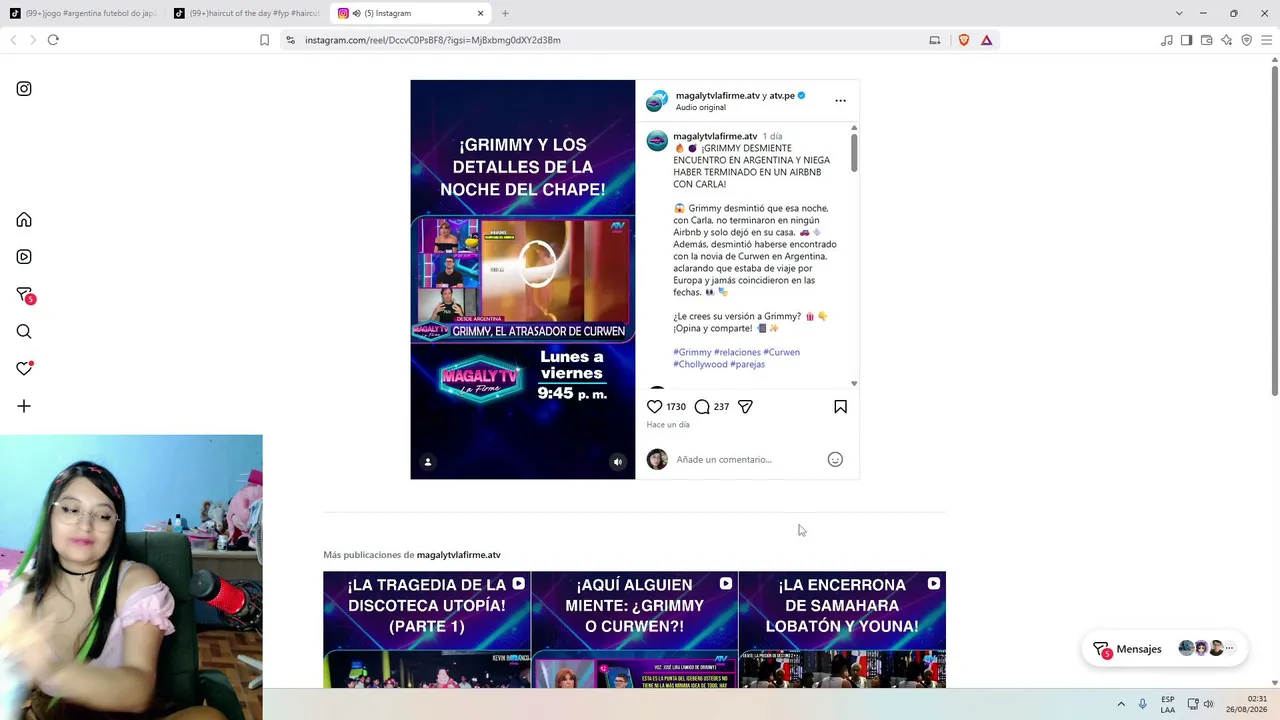Reload the page in the browser toolbar
The height and width of the screenshot is (720, 1280).
point(53,40)
